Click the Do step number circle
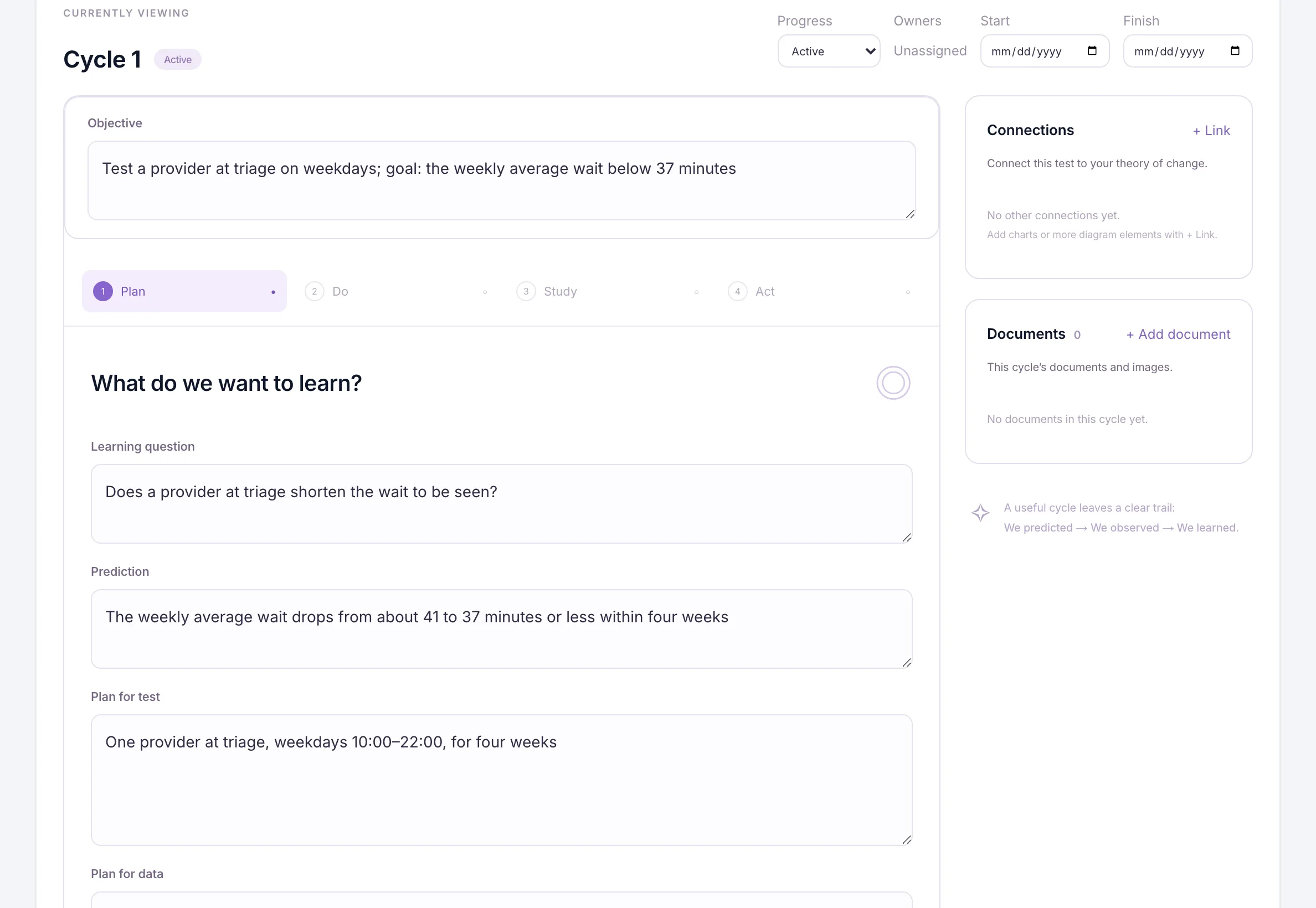Image resolution: width=1316 pixels, height=908 pixels. coord(314,291)
